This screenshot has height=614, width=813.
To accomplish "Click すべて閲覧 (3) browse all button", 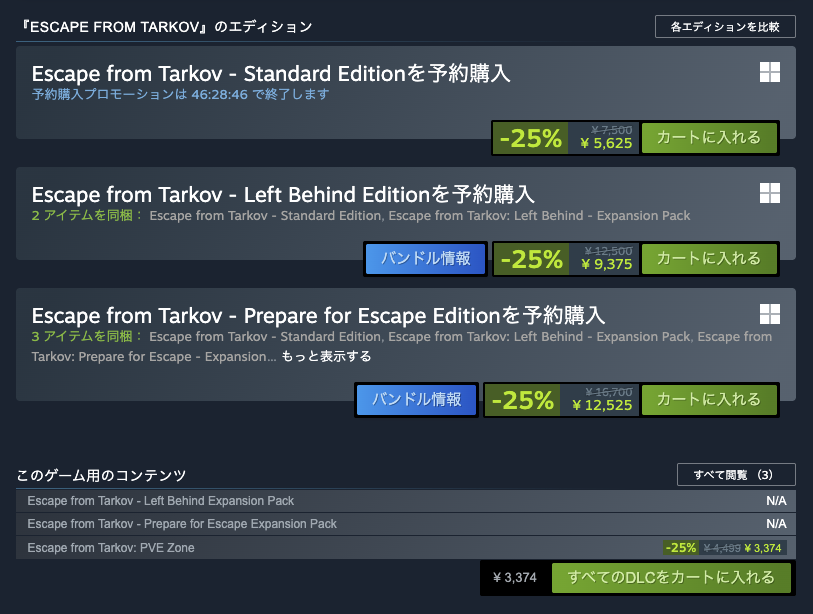I will (735, 474).
